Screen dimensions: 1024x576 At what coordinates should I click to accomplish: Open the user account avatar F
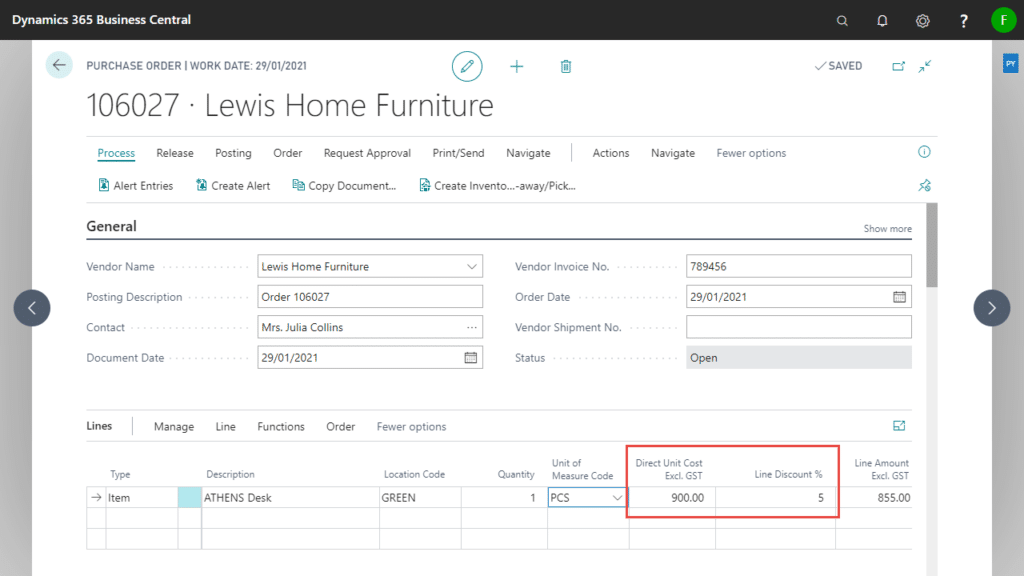point(1003,20)
